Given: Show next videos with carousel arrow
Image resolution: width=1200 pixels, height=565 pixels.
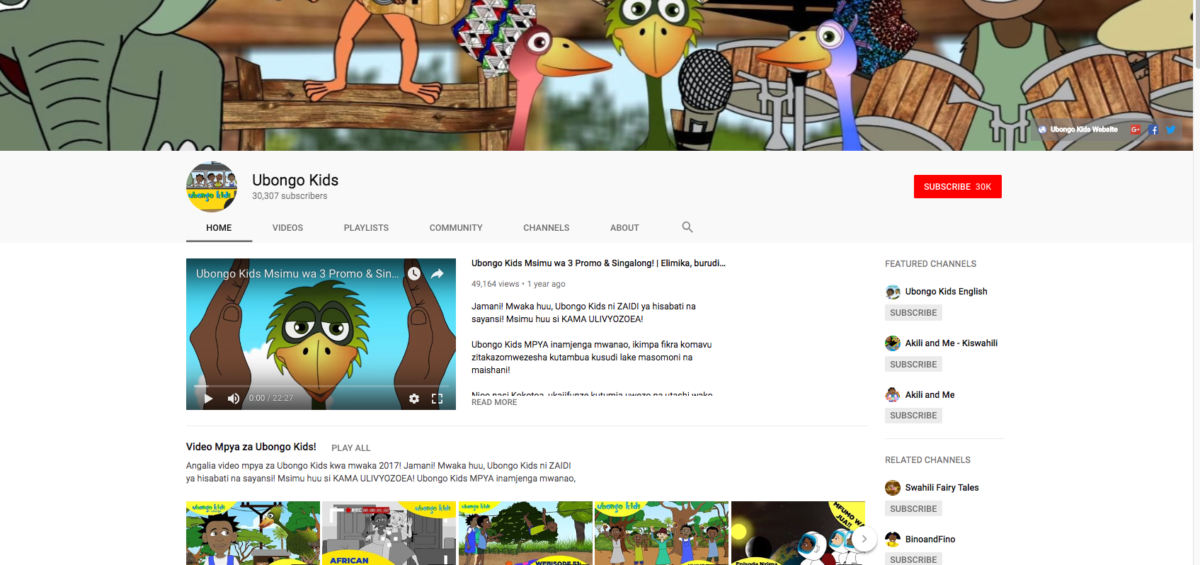Looking at the screenshot, I should click(x=863, y=539).
